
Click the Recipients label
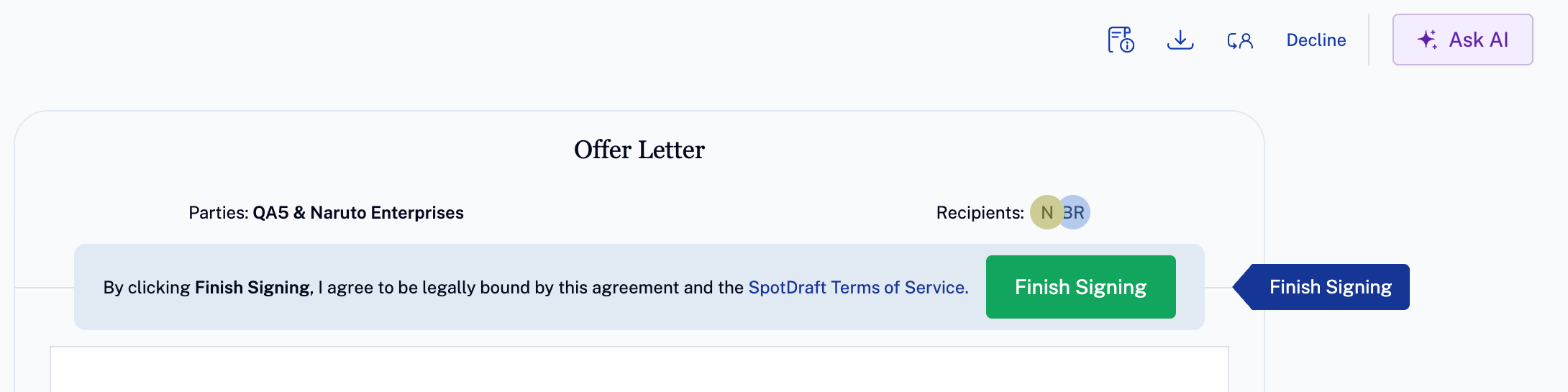pos(980,212)
